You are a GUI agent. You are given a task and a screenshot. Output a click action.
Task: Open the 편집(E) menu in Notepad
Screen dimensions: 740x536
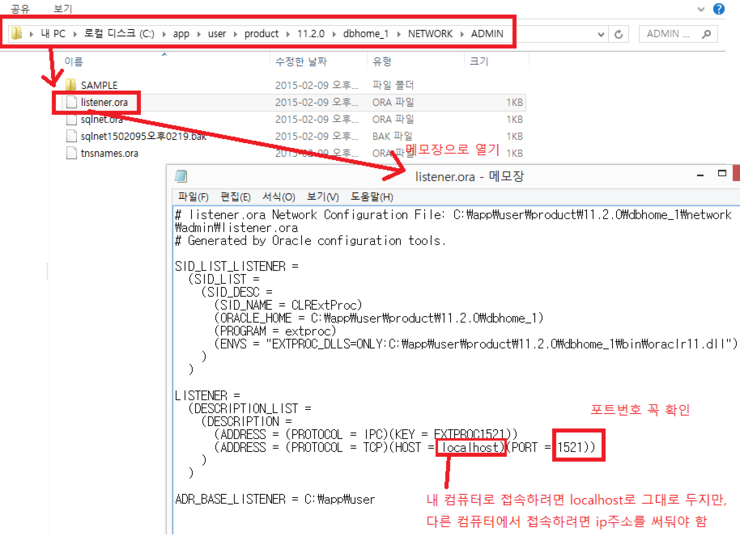(x=235, y=197)
